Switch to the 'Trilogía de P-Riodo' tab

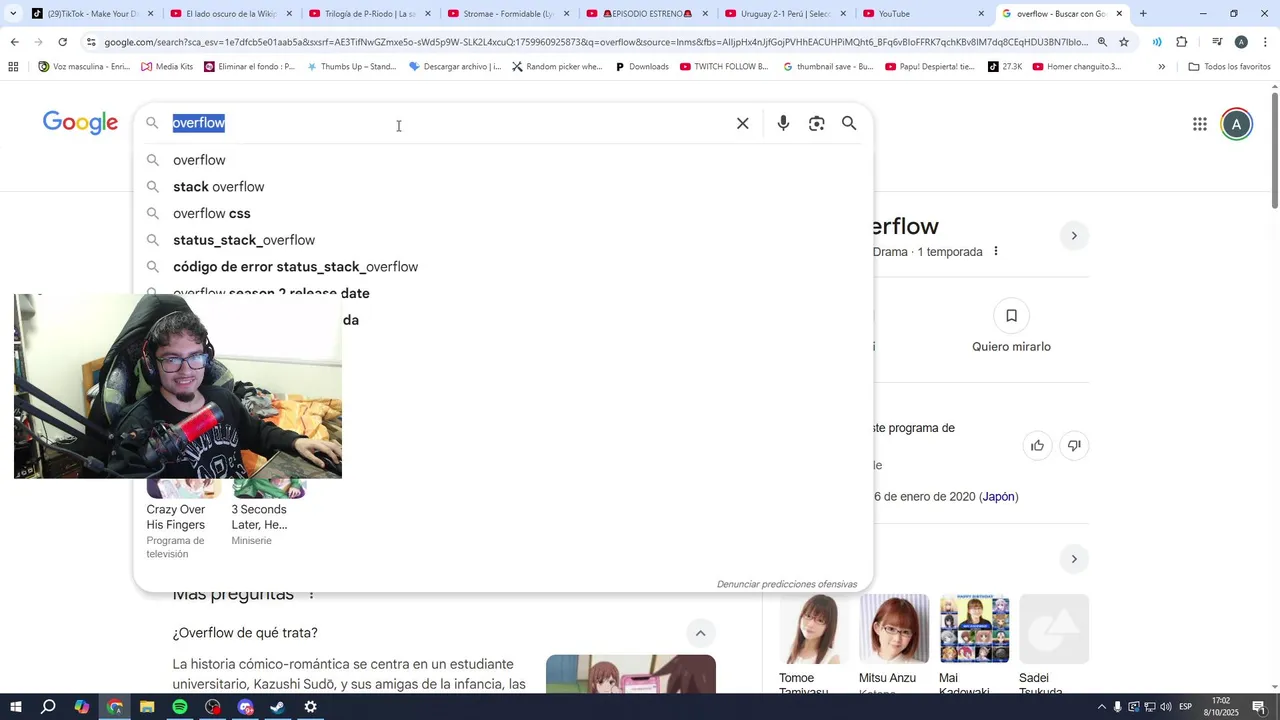[x=368, y=14]
